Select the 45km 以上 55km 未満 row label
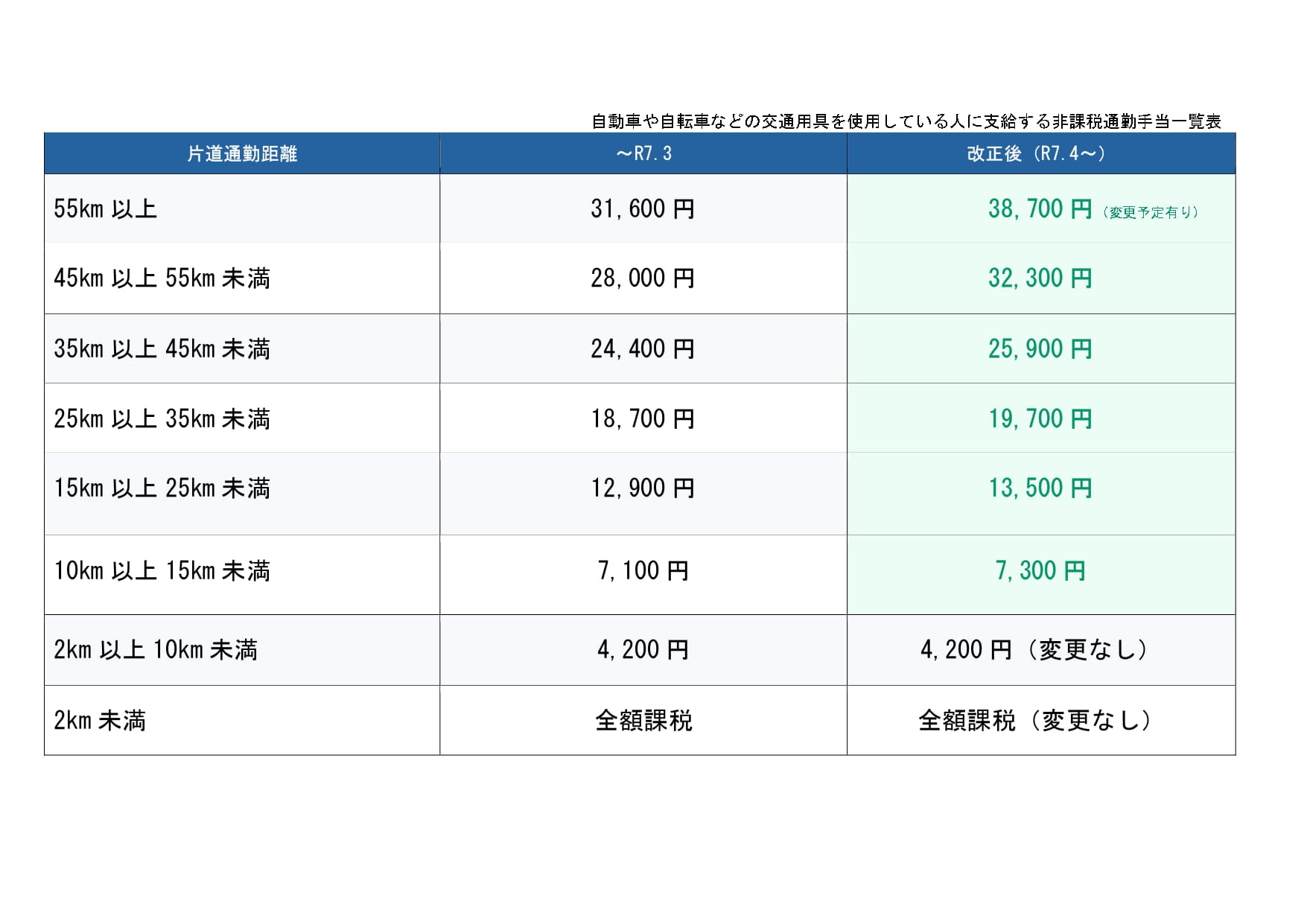This screenshot has height=924, width=1307. [x=162, y=278]
